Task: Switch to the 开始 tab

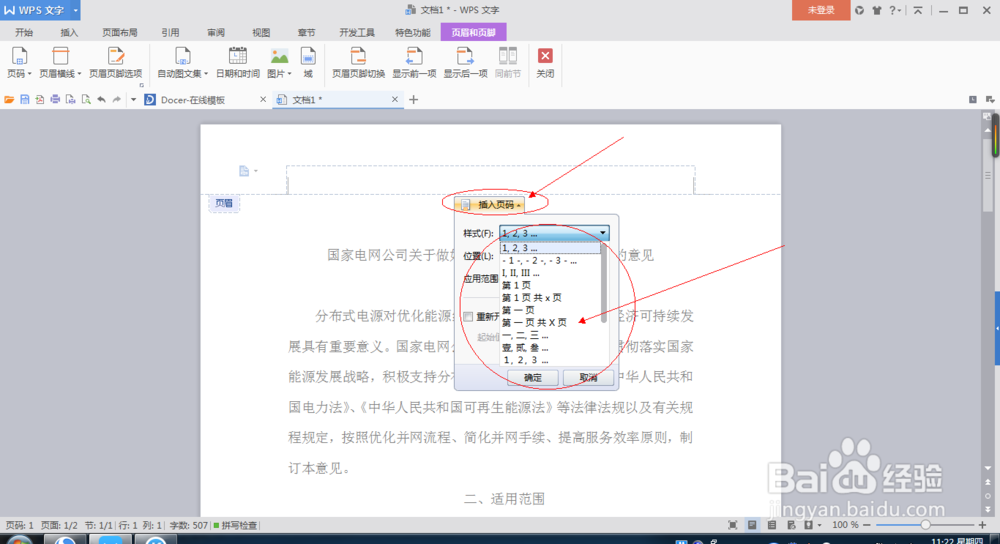Action: (24, 33)
